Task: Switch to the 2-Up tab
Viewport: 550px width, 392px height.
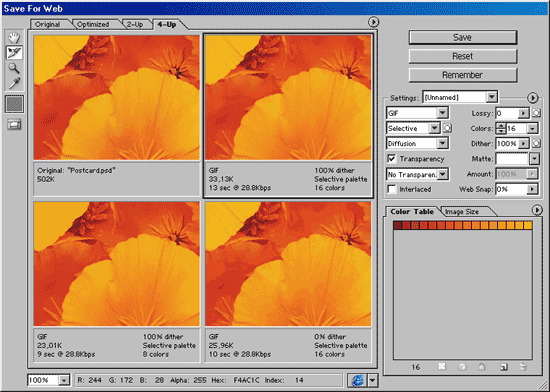Action: pyautogui.click(x=135, y=24)
